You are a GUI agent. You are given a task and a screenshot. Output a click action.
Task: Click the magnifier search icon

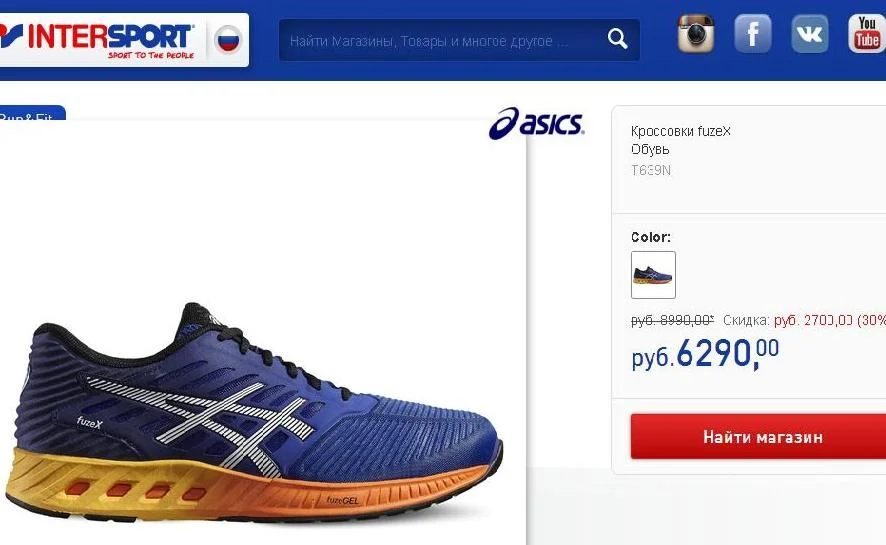coord(617,39)
